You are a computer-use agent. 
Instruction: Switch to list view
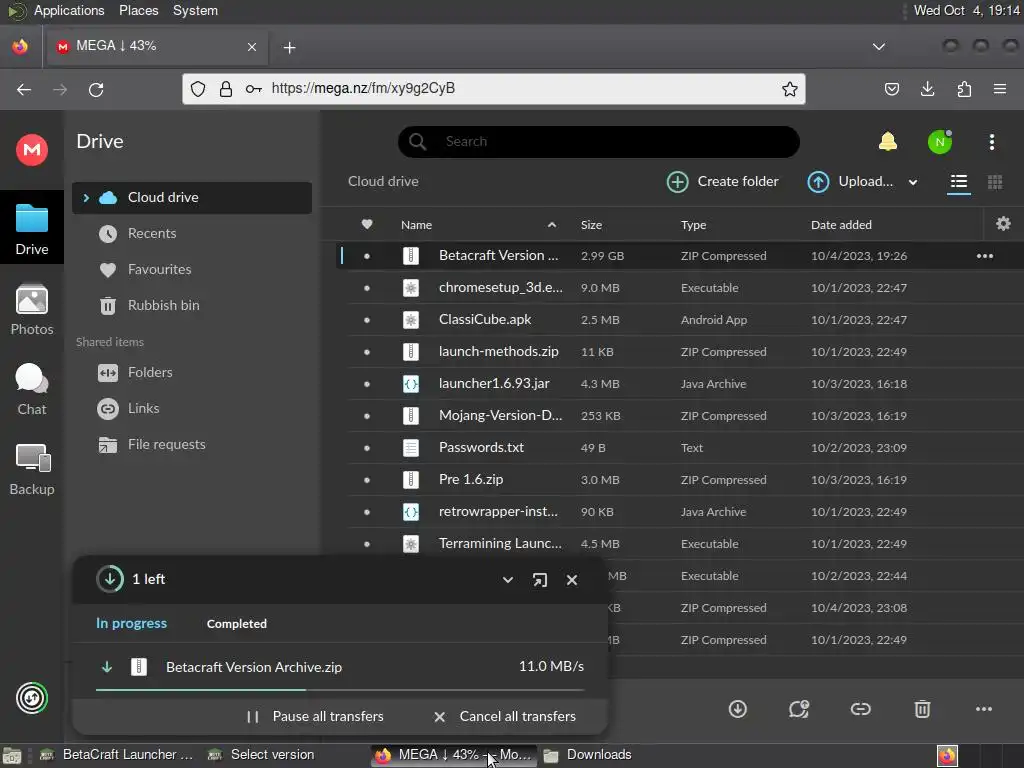coord(959,182)
